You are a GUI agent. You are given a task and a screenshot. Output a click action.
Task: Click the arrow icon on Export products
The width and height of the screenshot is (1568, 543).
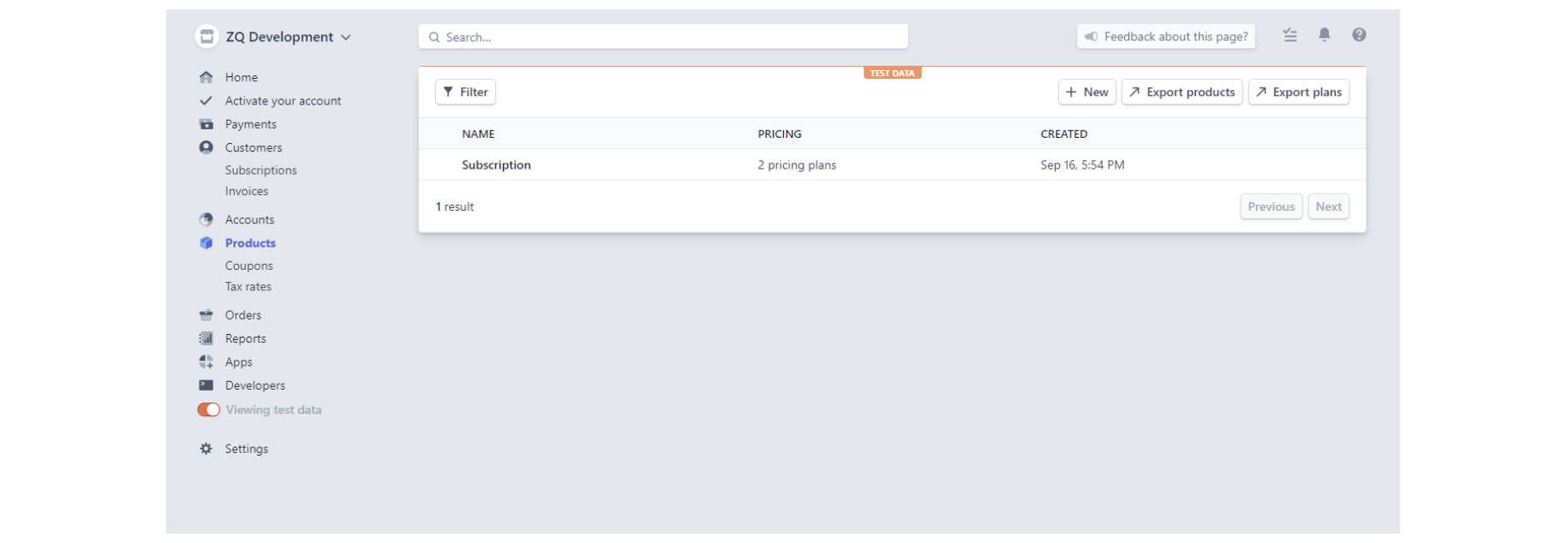[1134, 92]
